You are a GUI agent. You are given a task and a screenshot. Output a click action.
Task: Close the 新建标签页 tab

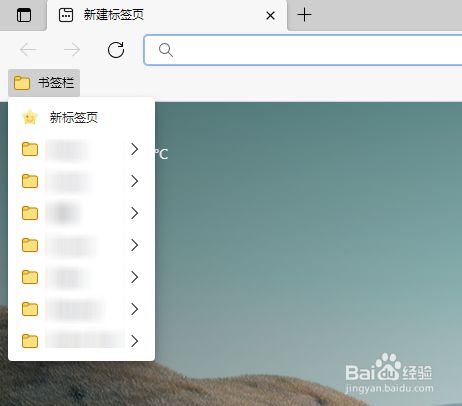click(270, 15)
